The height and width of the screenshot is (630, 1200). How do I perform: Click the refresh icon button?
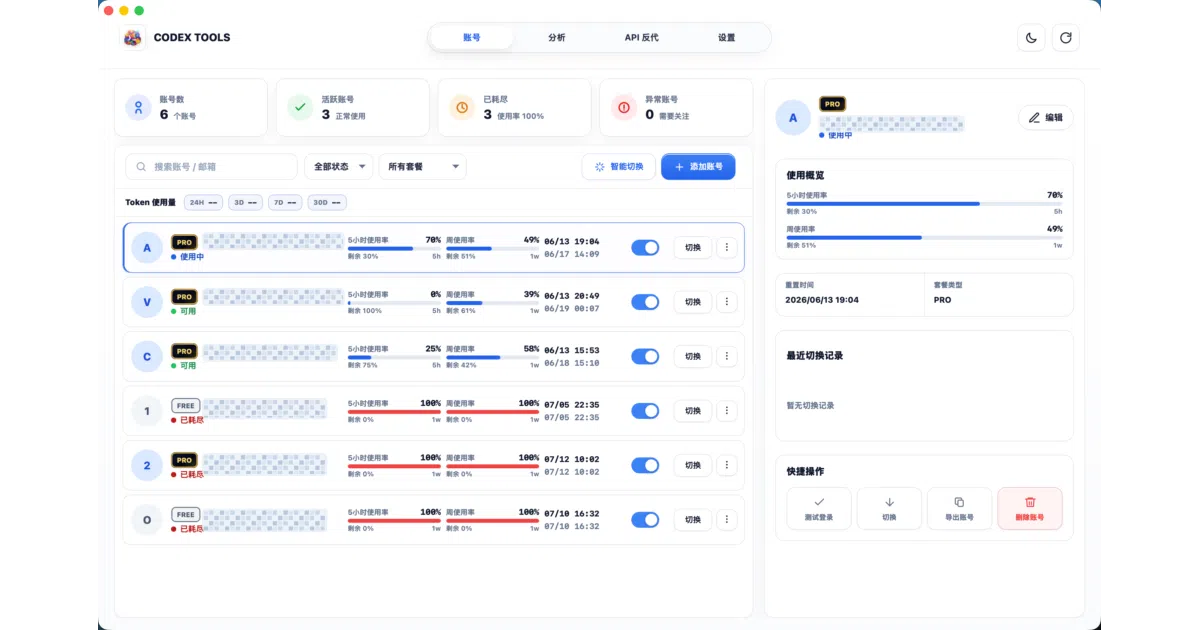click(1066, 38)
